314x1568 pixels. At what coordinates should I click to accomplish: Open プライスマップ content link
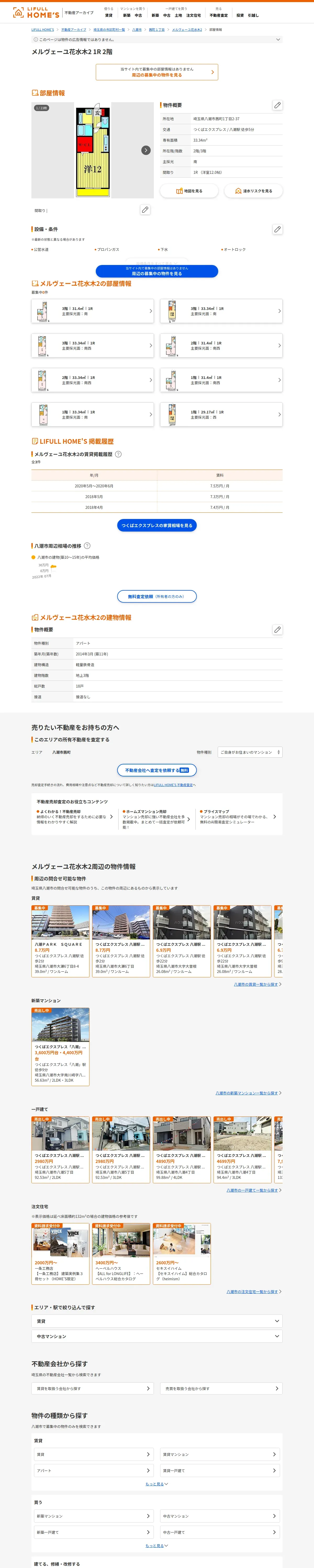(x=238, y=817)
